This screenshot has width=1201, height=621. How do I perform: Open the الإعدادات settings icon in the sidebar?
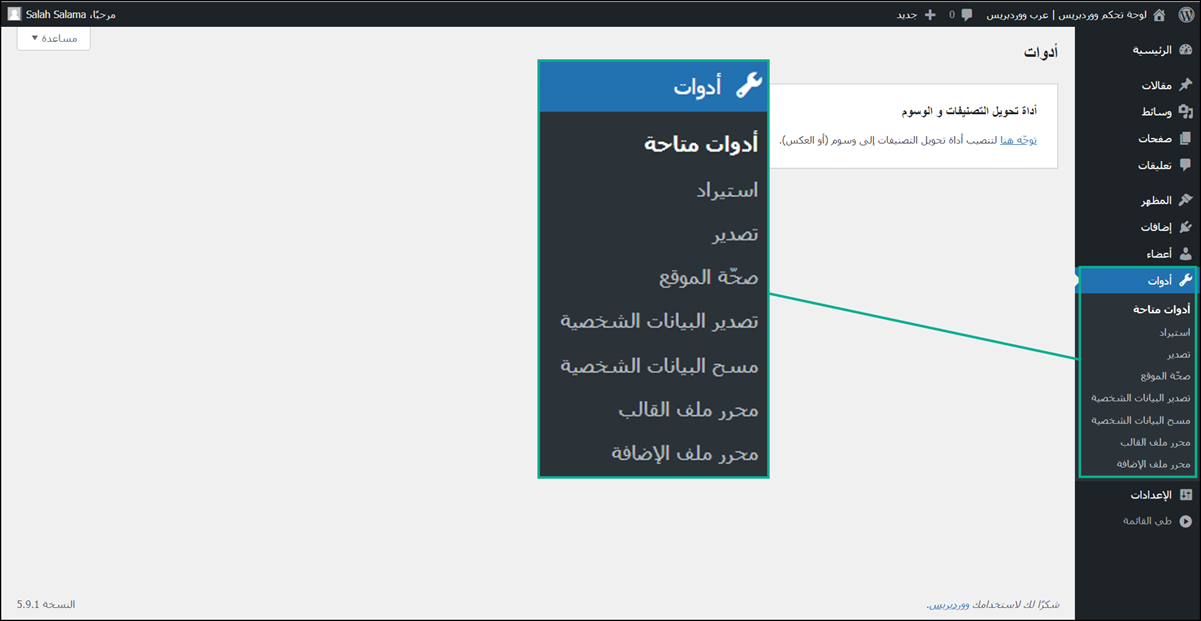(1185, 495)
